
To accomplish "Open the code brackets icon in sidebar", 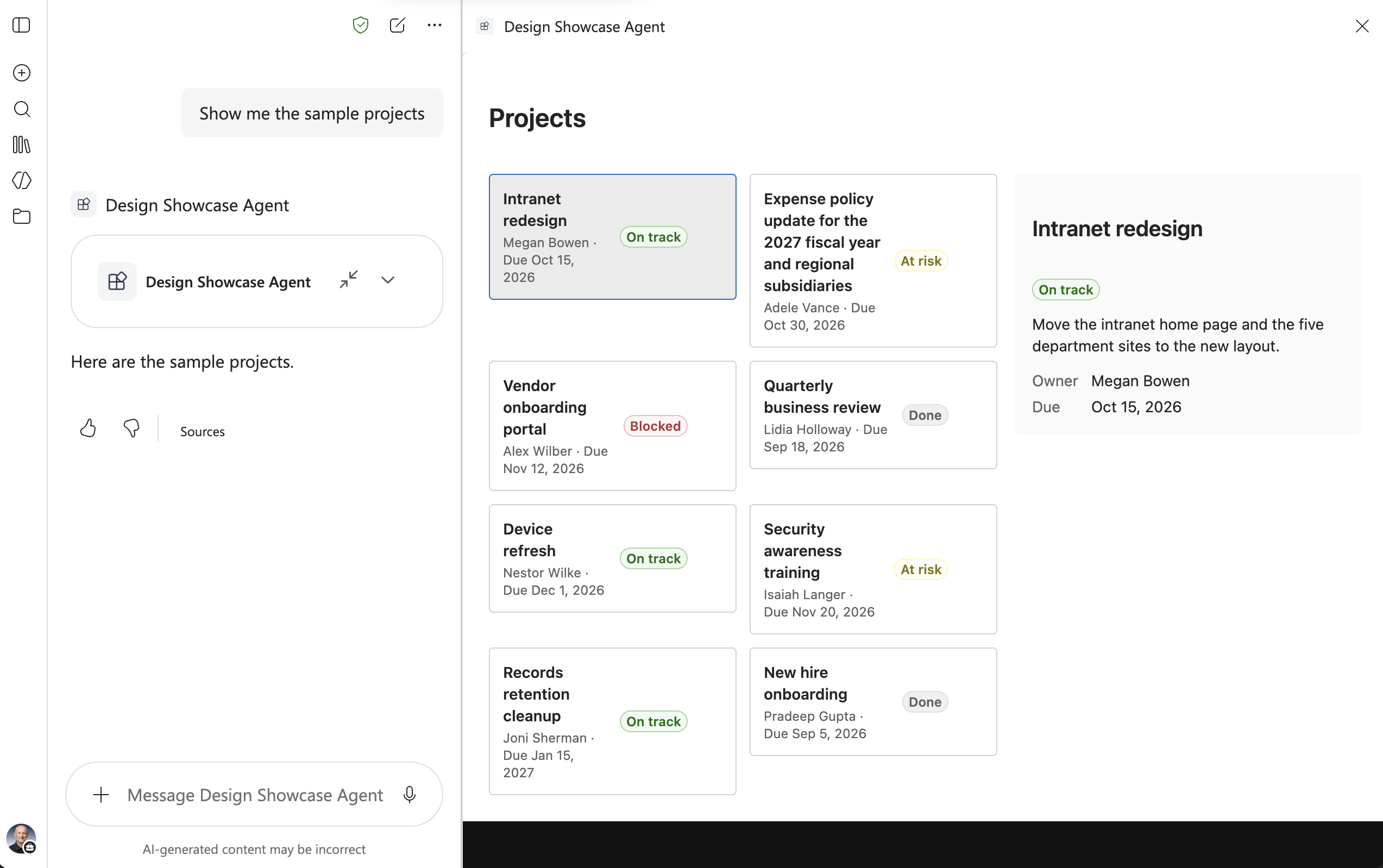I will (x=21, y=181).
